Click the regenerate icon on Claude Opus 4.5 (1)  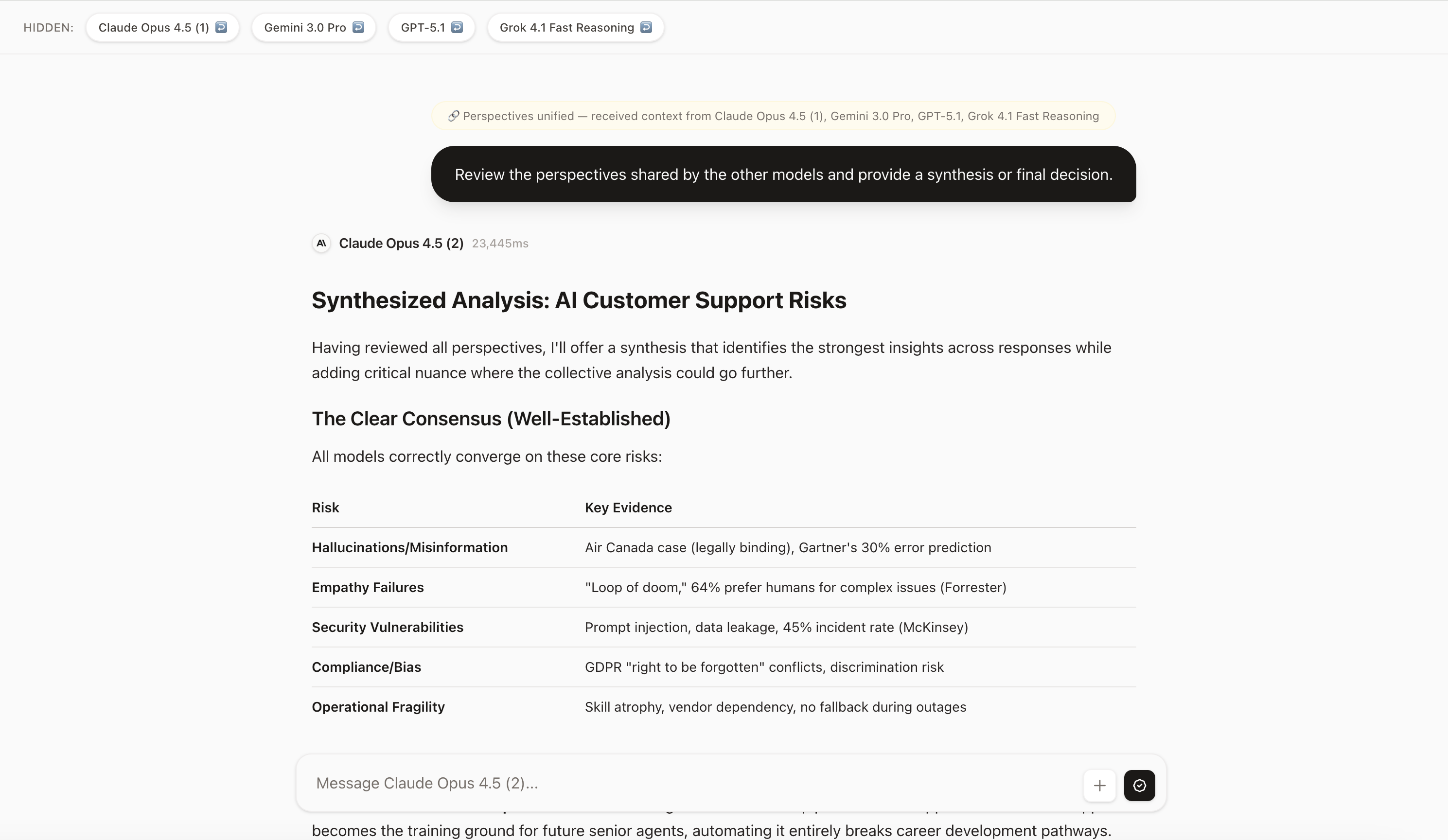pyautogui.click(x=221, y=27)
